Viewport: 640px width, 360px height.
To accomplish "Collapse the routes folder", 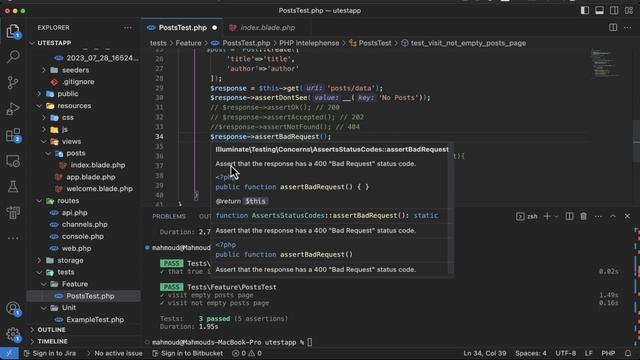I will [x=68, y=201].
